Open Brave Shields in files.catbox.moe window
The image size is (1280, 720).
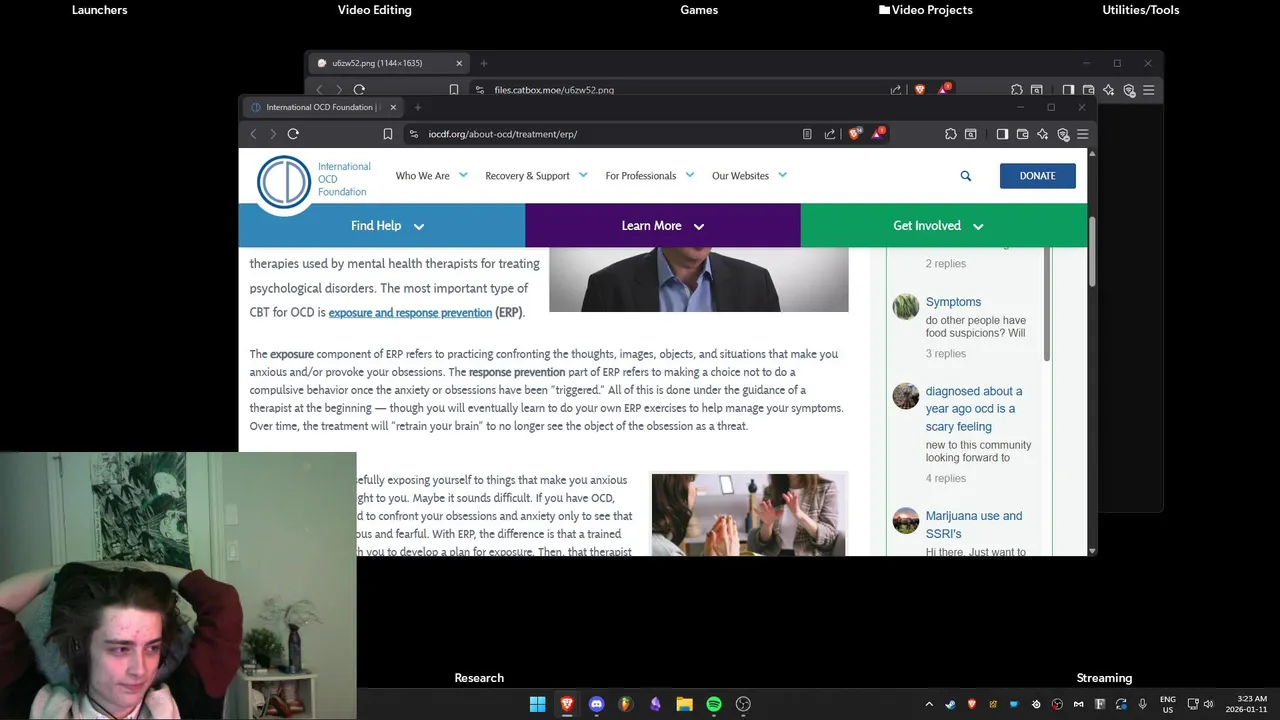click(x=920, y=90)
